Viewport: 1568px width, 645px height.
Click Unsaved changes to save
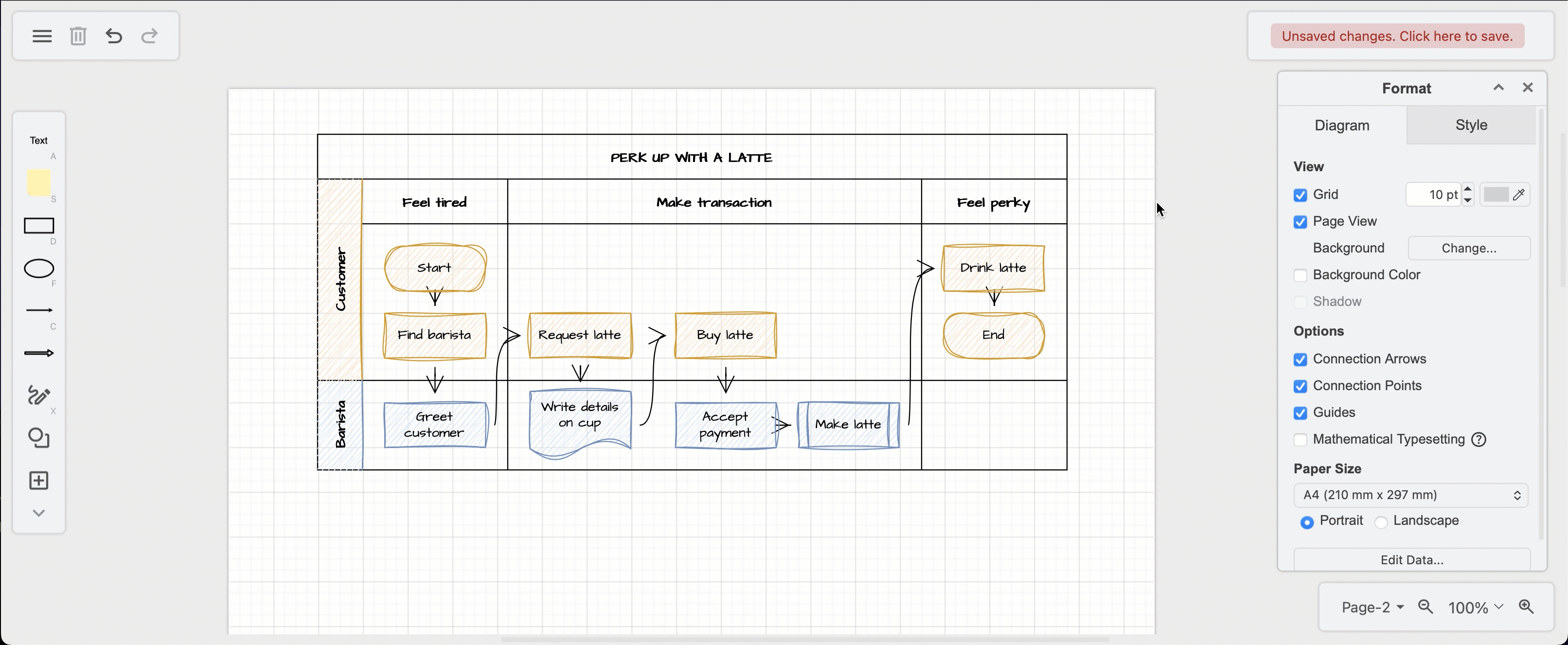click(x=1396, y=36)
